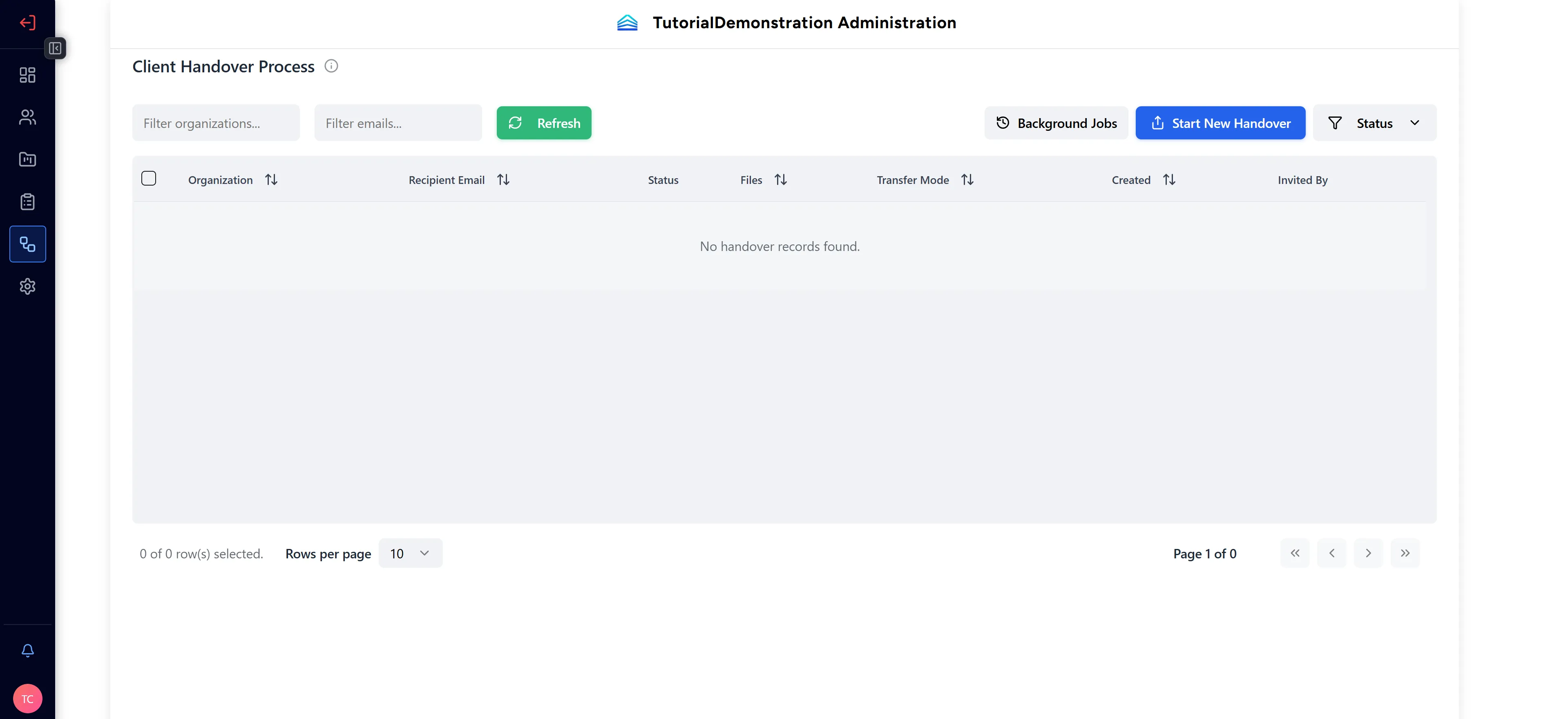
Task: Open the users sidebar icon
Action: click(27, 117)
